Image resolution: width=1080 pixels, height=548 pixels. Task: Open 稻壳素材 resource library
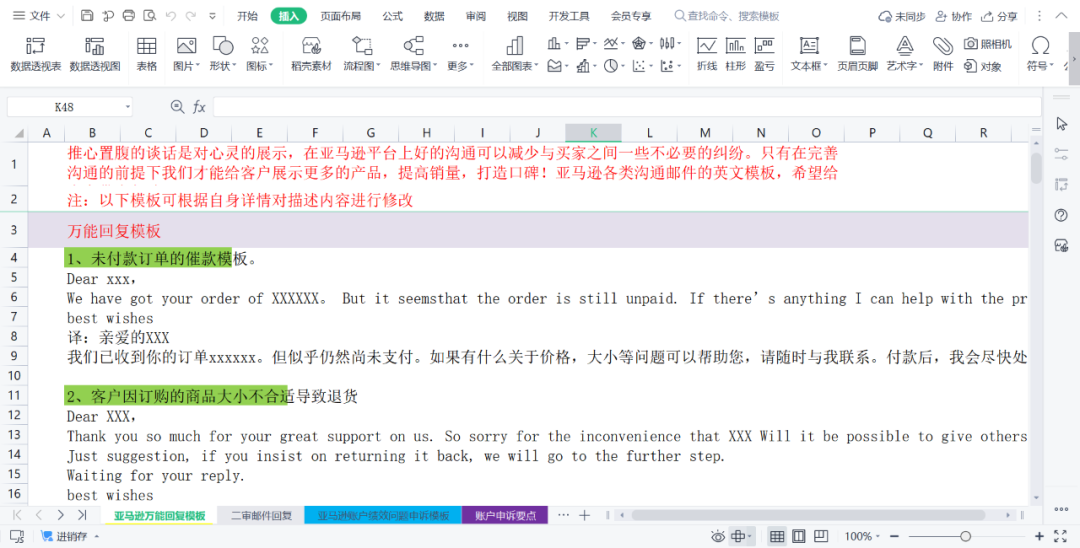[311, 54]
